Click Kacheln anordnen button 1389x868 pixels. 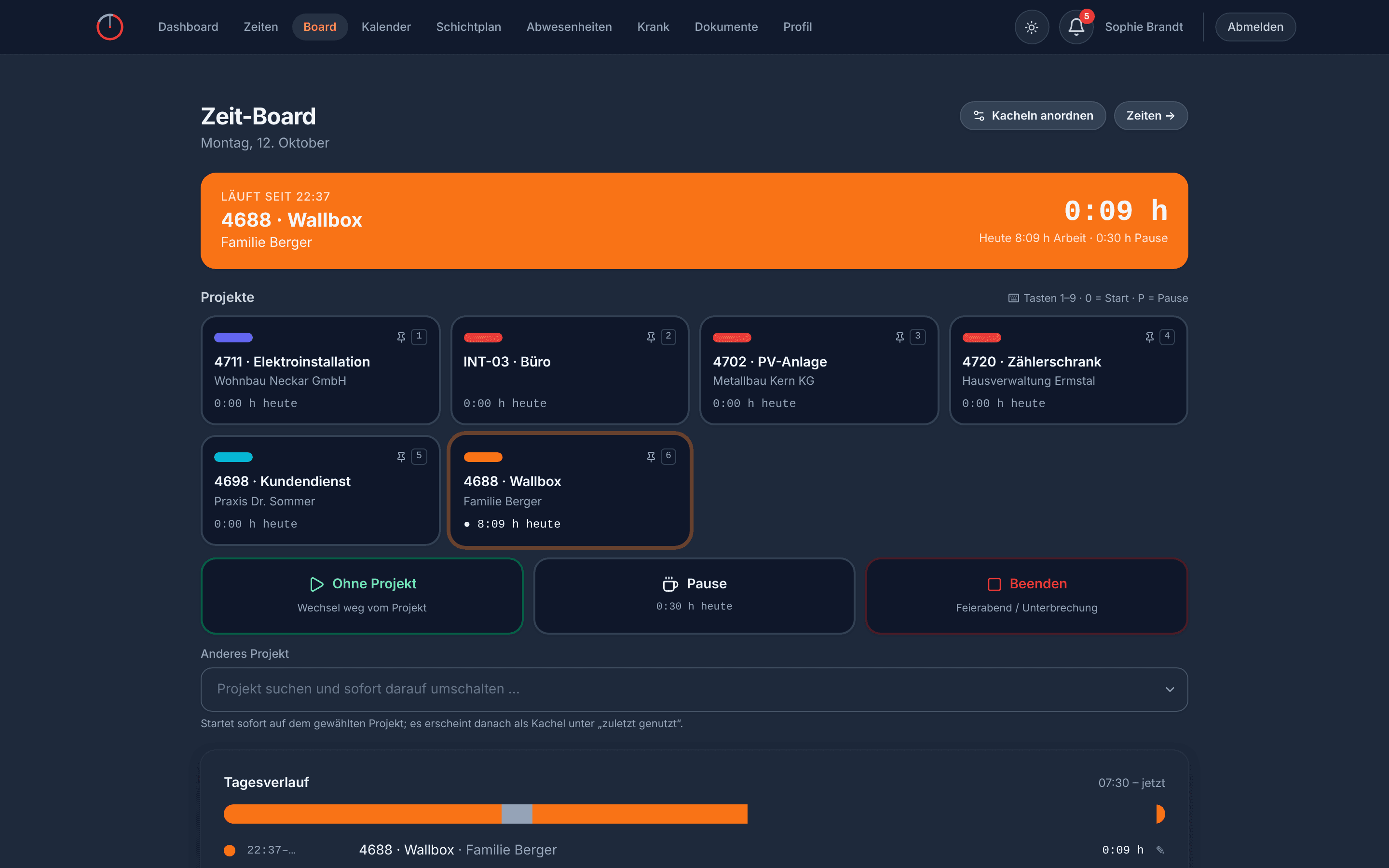pyautogui.click(x=1033, y=116)
